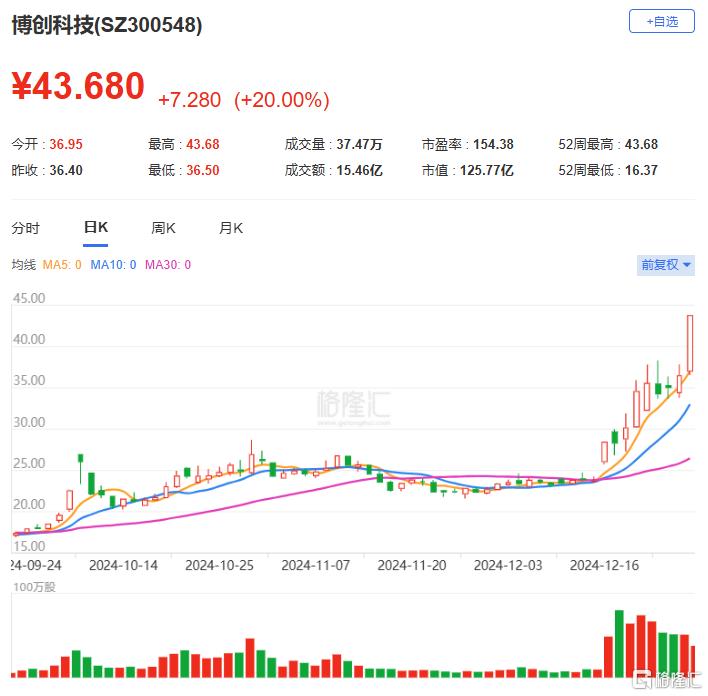Click date label 2024-10-25 on axis
708x696 pixels.
[x=219, y=565]
